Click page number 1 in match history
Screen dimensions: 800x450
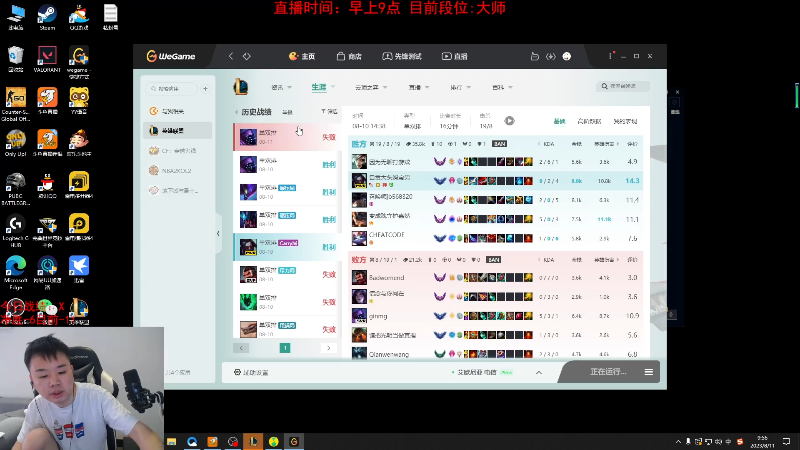tap(285, 348)
